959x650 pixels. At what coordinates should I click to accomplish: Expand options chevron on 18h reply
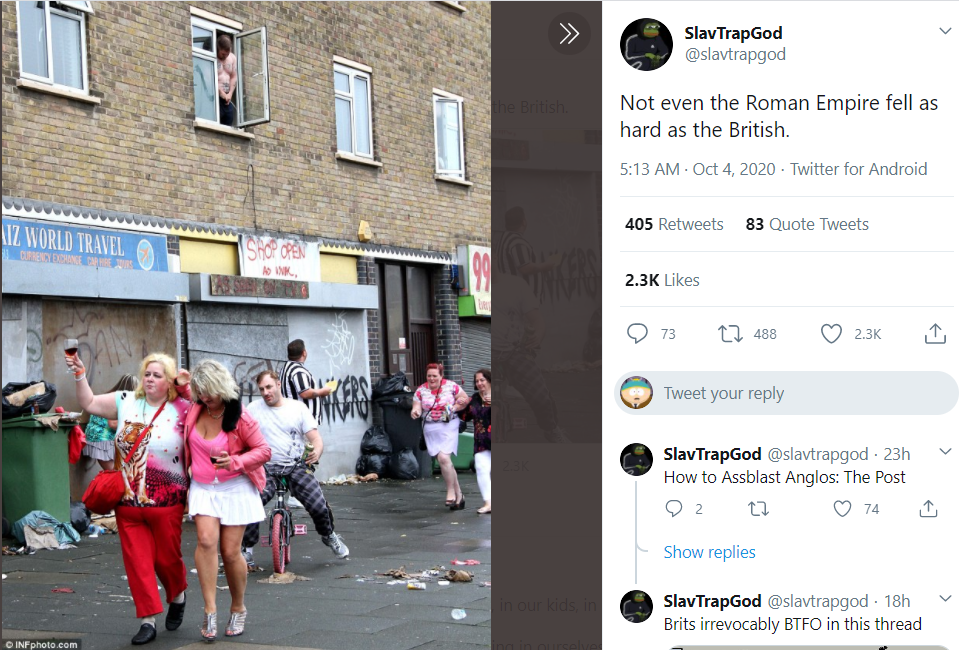click(945, 598)
